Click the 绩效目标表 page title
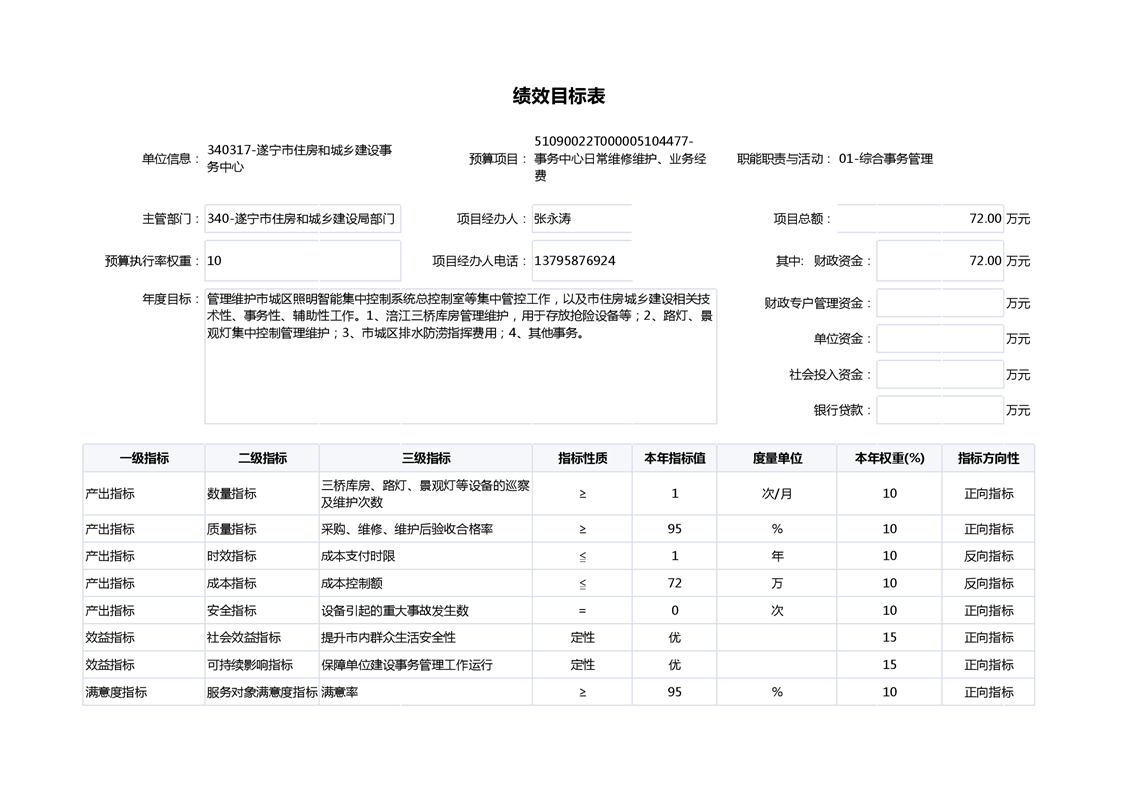Screen dimensions: 1122x793 click(559, 96)
